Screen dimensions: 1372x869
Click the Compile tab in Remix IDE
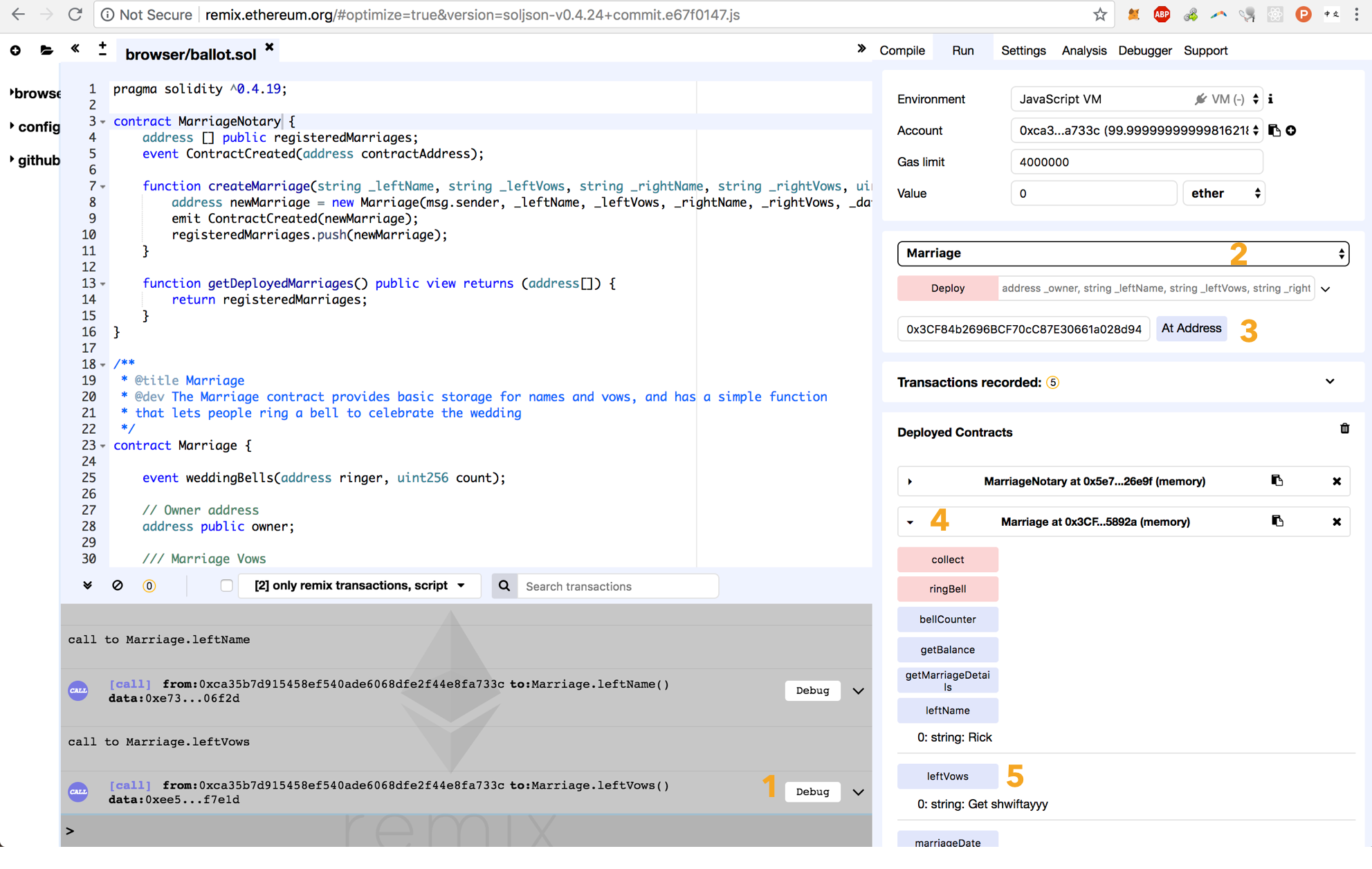click(902, 50)
